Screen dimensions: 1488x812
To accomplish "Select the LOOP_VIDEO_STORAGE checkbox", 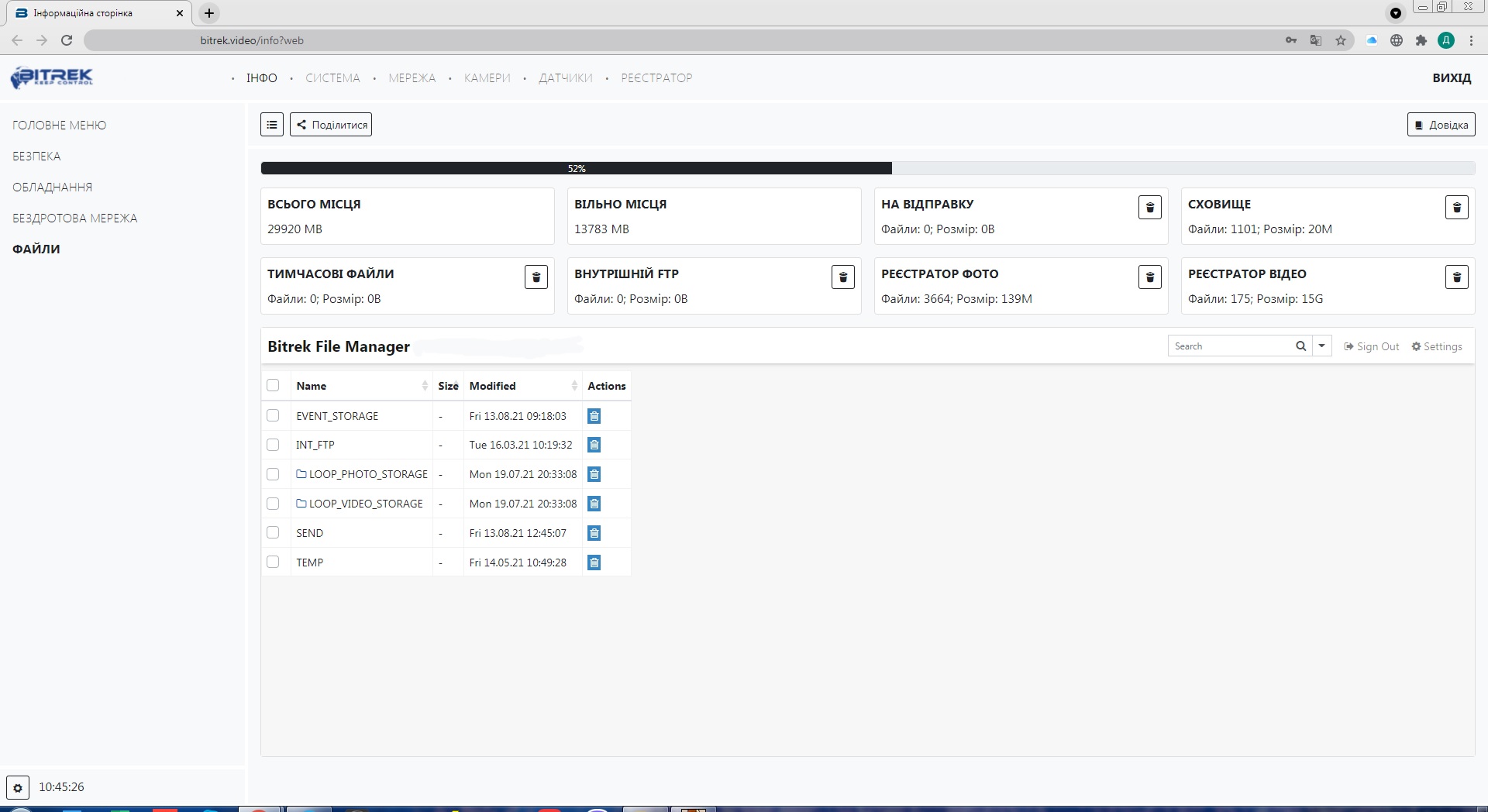I will coord(273,504).
